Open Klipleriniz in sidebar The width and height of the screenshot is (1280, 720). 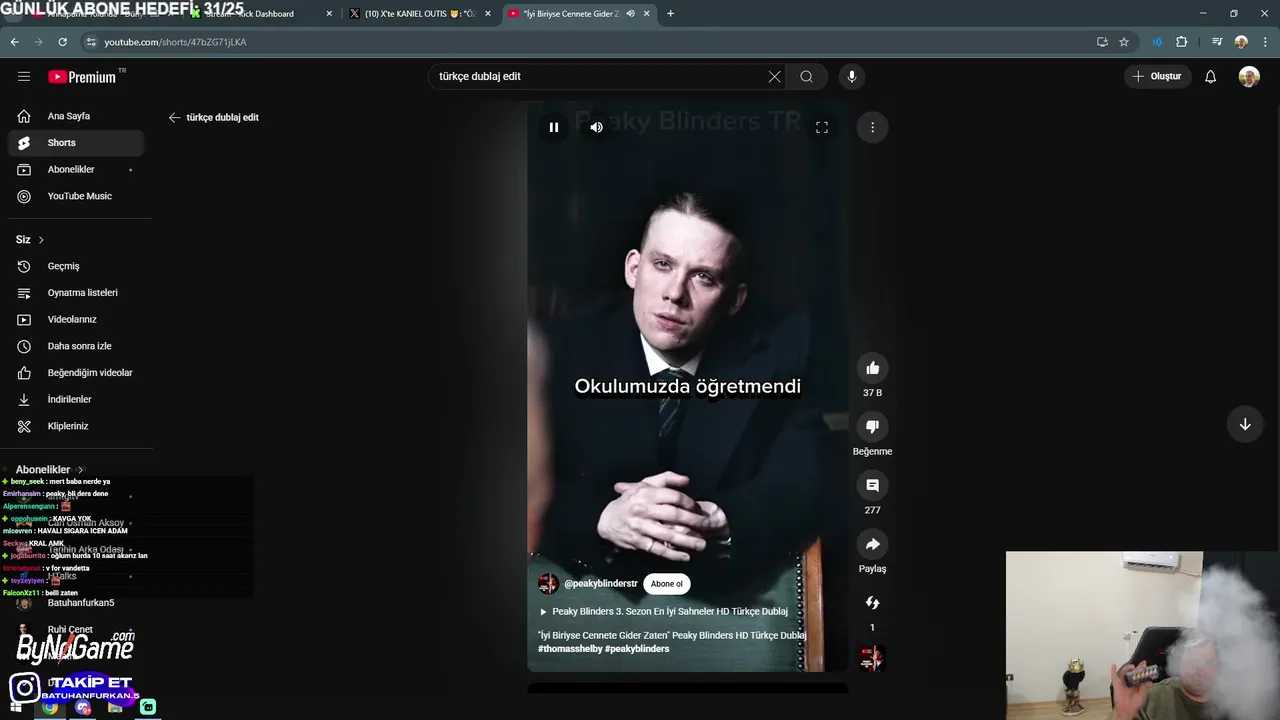click(x=76, y=426)
